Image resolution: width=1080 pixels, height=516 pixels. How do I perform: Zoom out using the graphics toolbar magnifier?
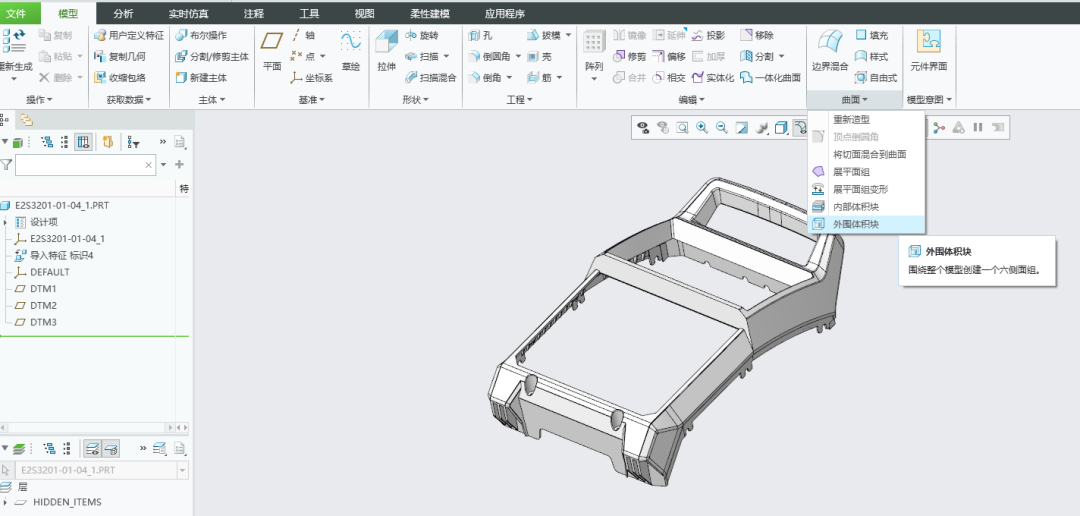pyautogui.click(x=722, y=127)
